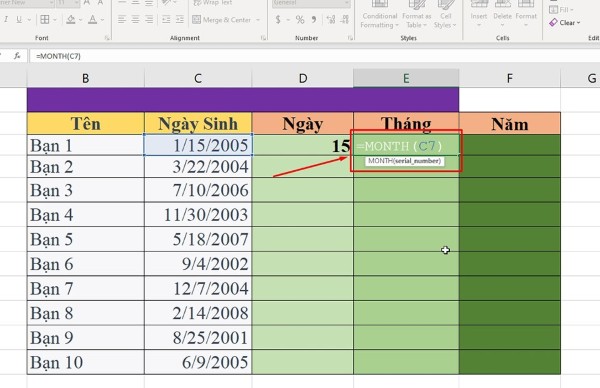Open Cell Styles gallery

click(445, 15)
